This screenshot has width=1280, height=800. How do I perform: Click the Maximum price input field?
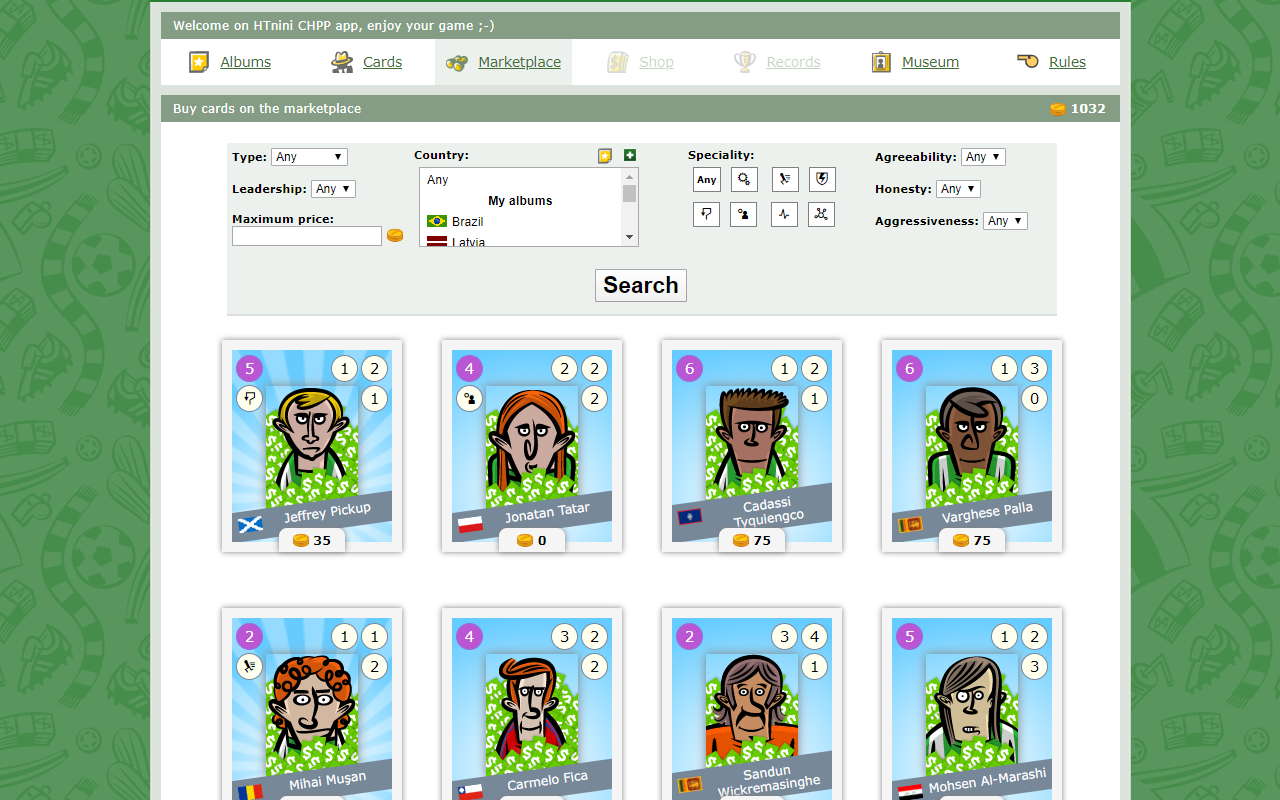click(307, 236)
